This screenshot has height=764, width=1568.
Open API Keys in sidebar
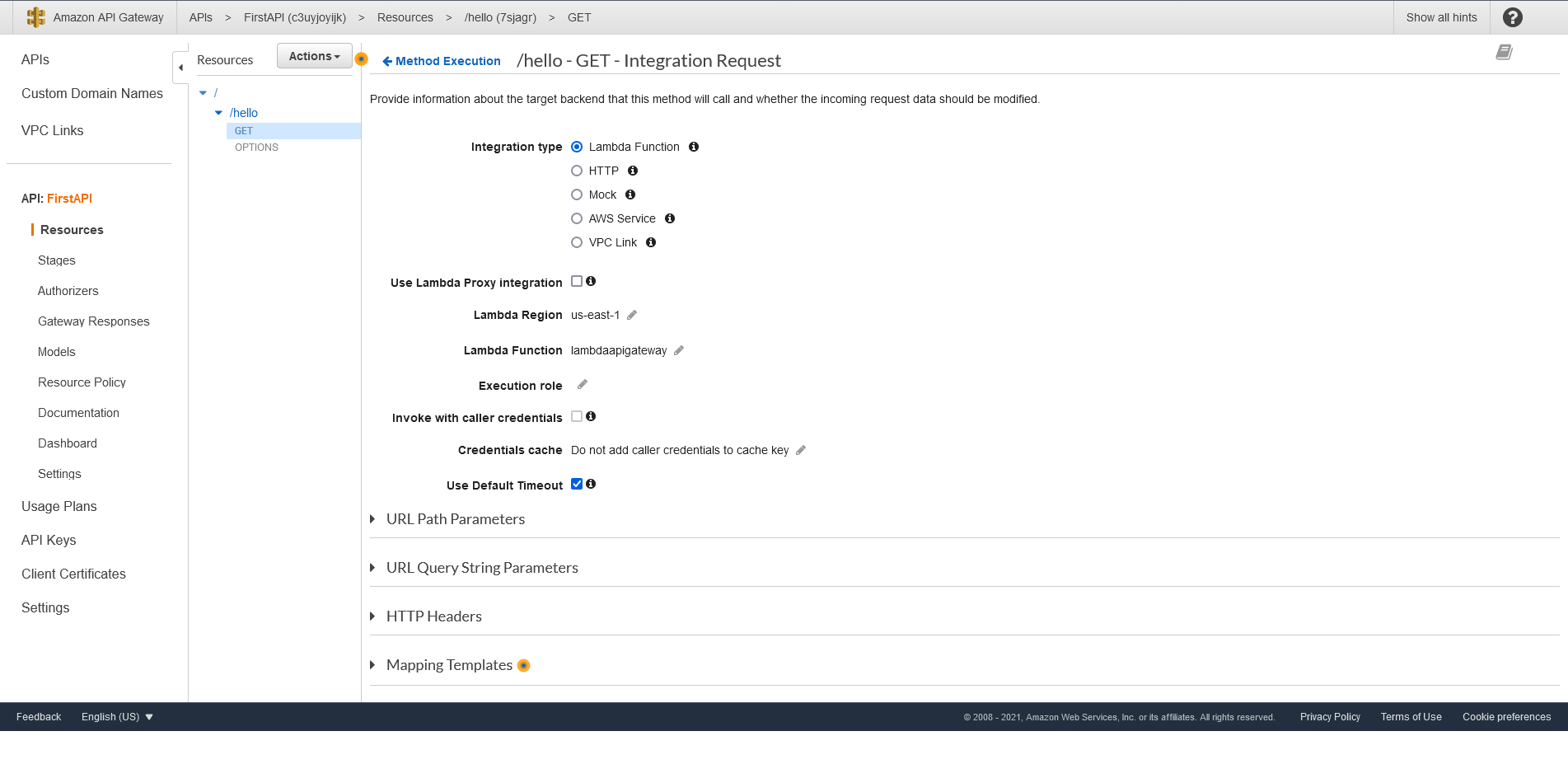[49, 540]
